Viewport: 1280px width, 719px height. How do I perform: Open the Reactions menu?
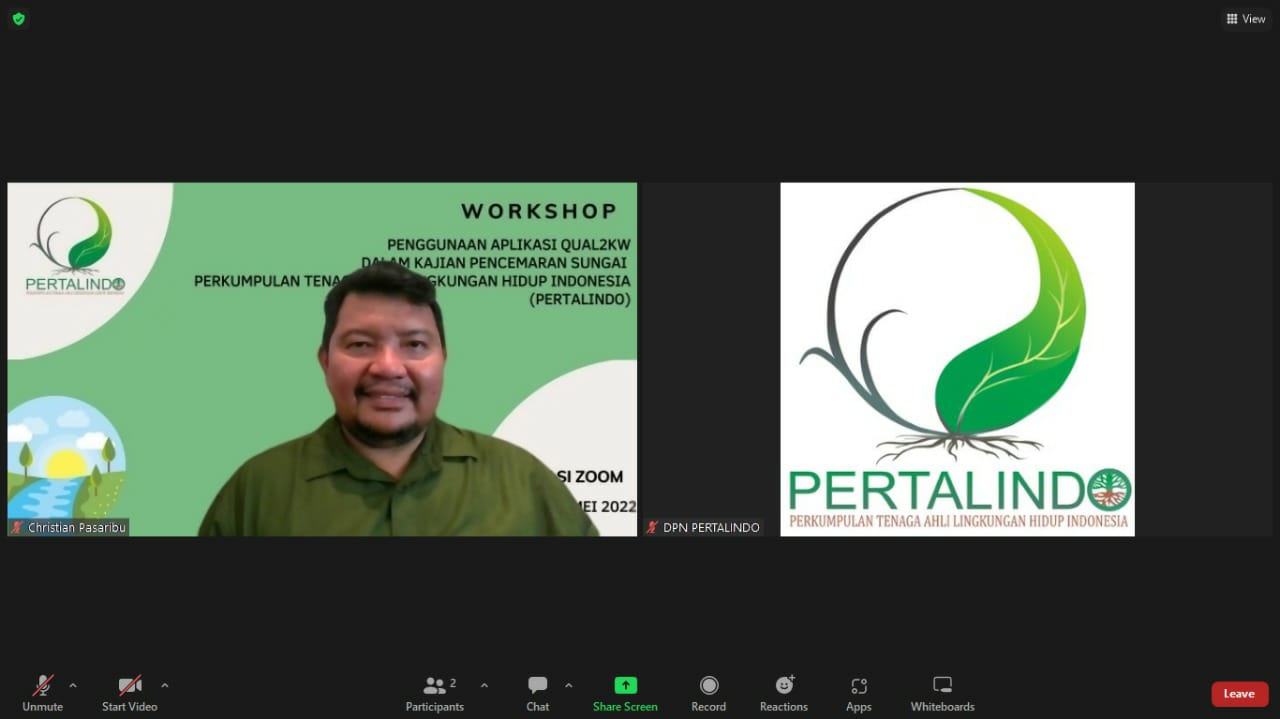(783, 692)
